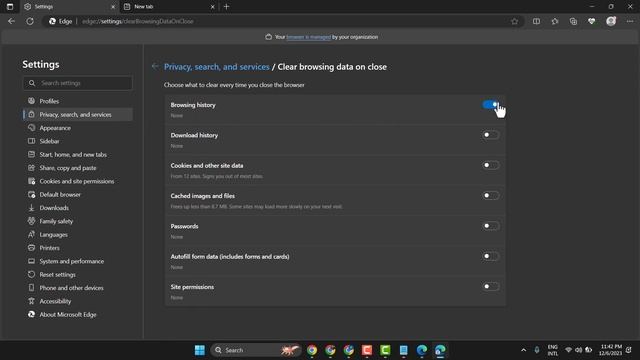Select Privacy, search, and services in sidebar
The width and height of the screenshot is (640, 360).
pyautogui.click(x=78, y=114)
